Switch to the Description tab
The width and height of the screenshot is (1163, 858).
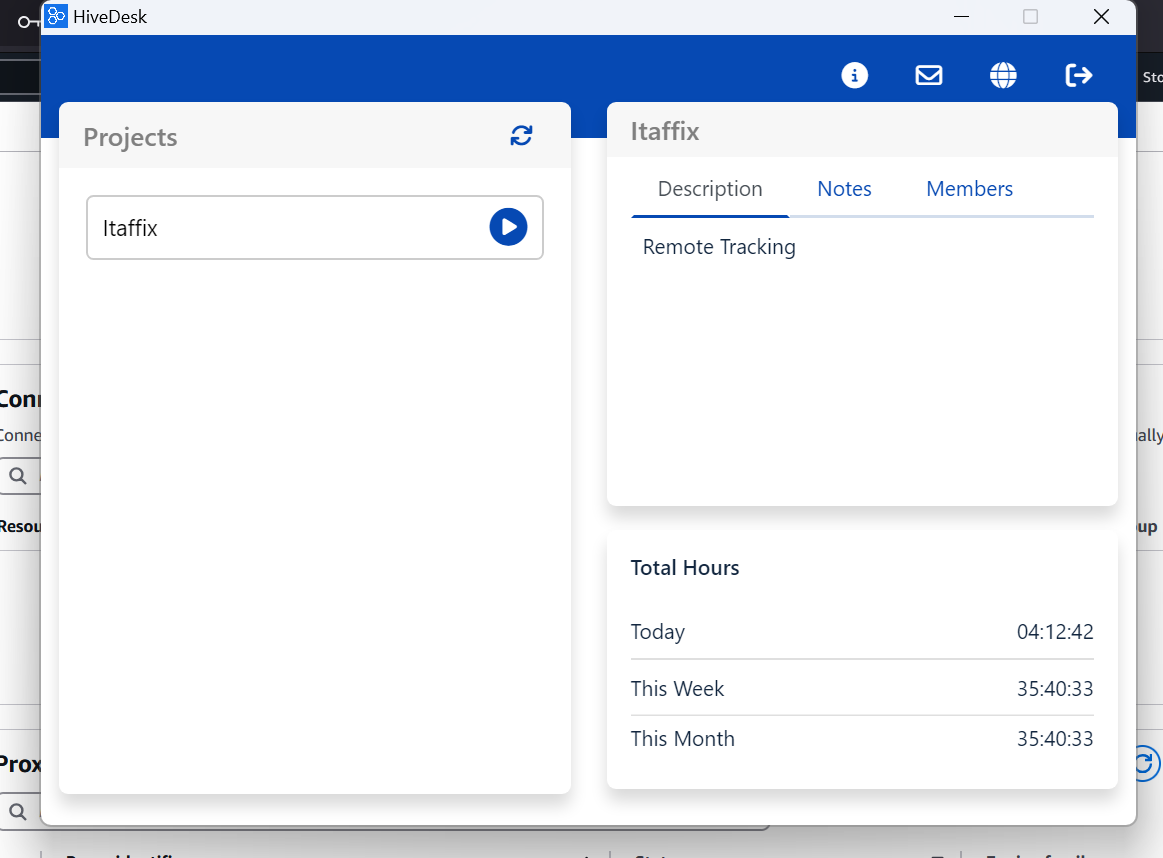coord(710,189)
